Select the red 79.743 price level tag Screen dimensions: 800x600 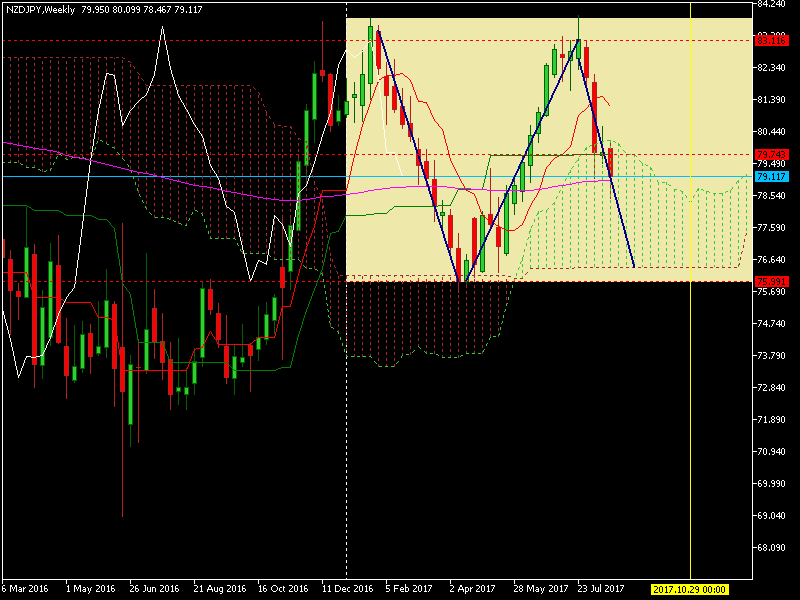click(x=771, y=154)
